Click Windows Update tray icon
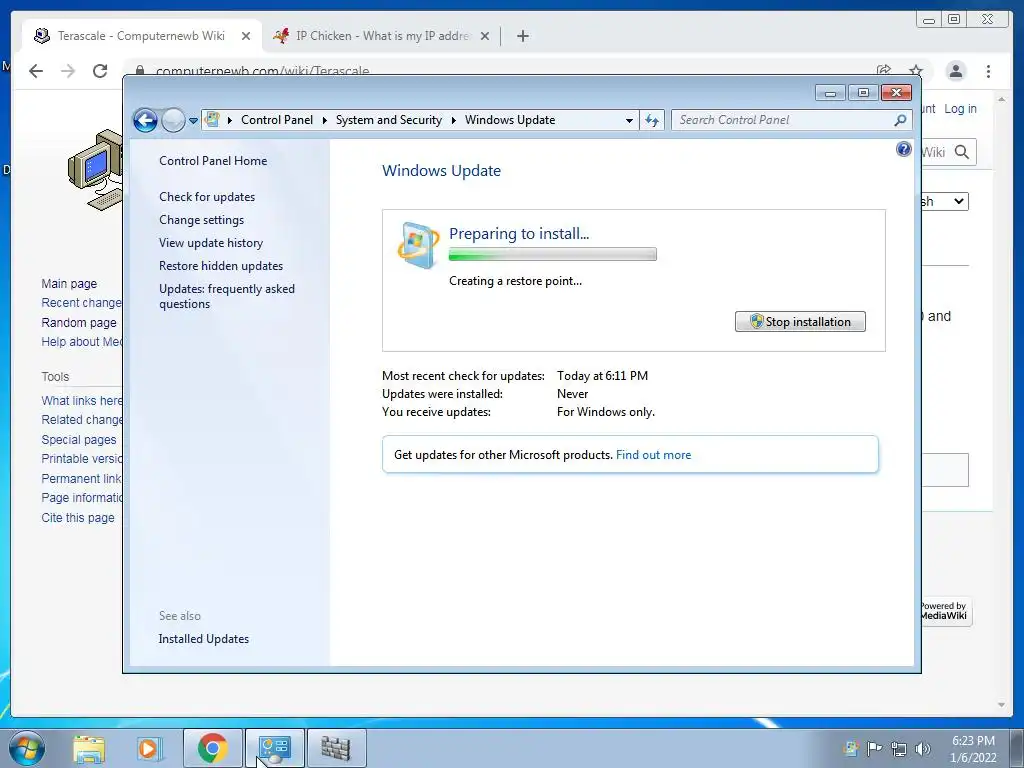The height and width of the screenshot is (768, 1024). 851,748
